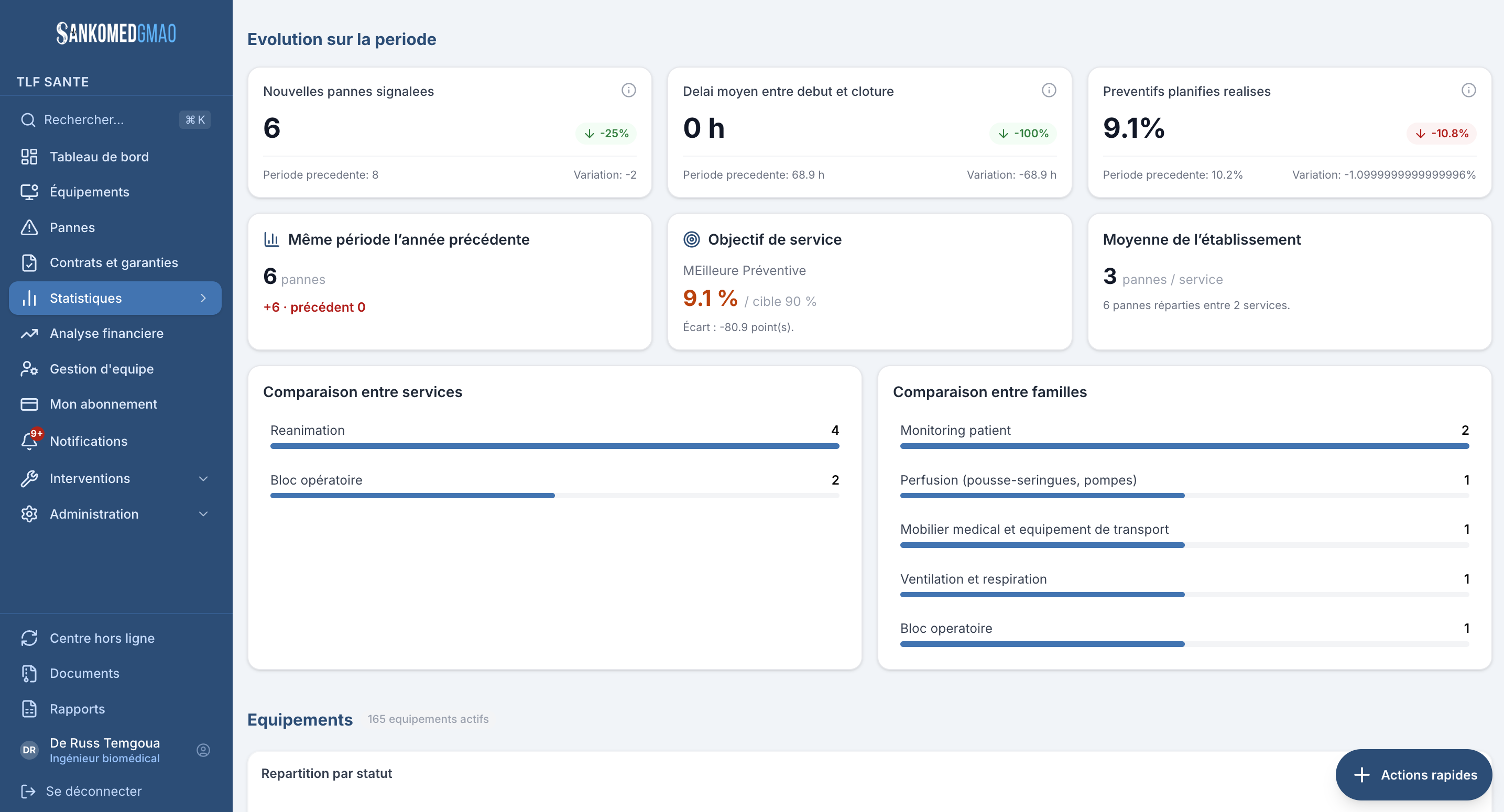1504x812 pixels.
Task: Click the Reanimation service progress bar
Action: (x=554, y=446)
